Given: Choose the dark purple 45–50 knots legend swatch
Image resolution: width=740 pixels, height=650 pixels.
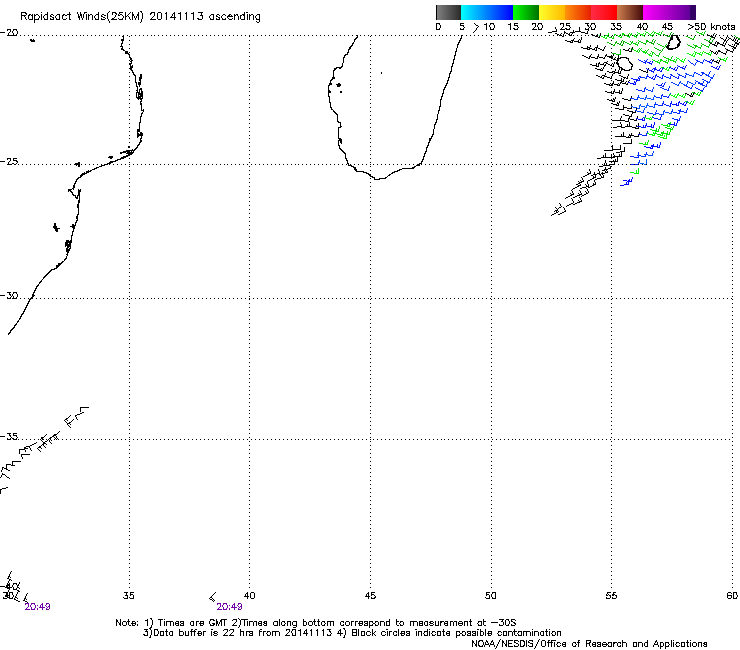Looking at the screenshot, I should 682,12.
